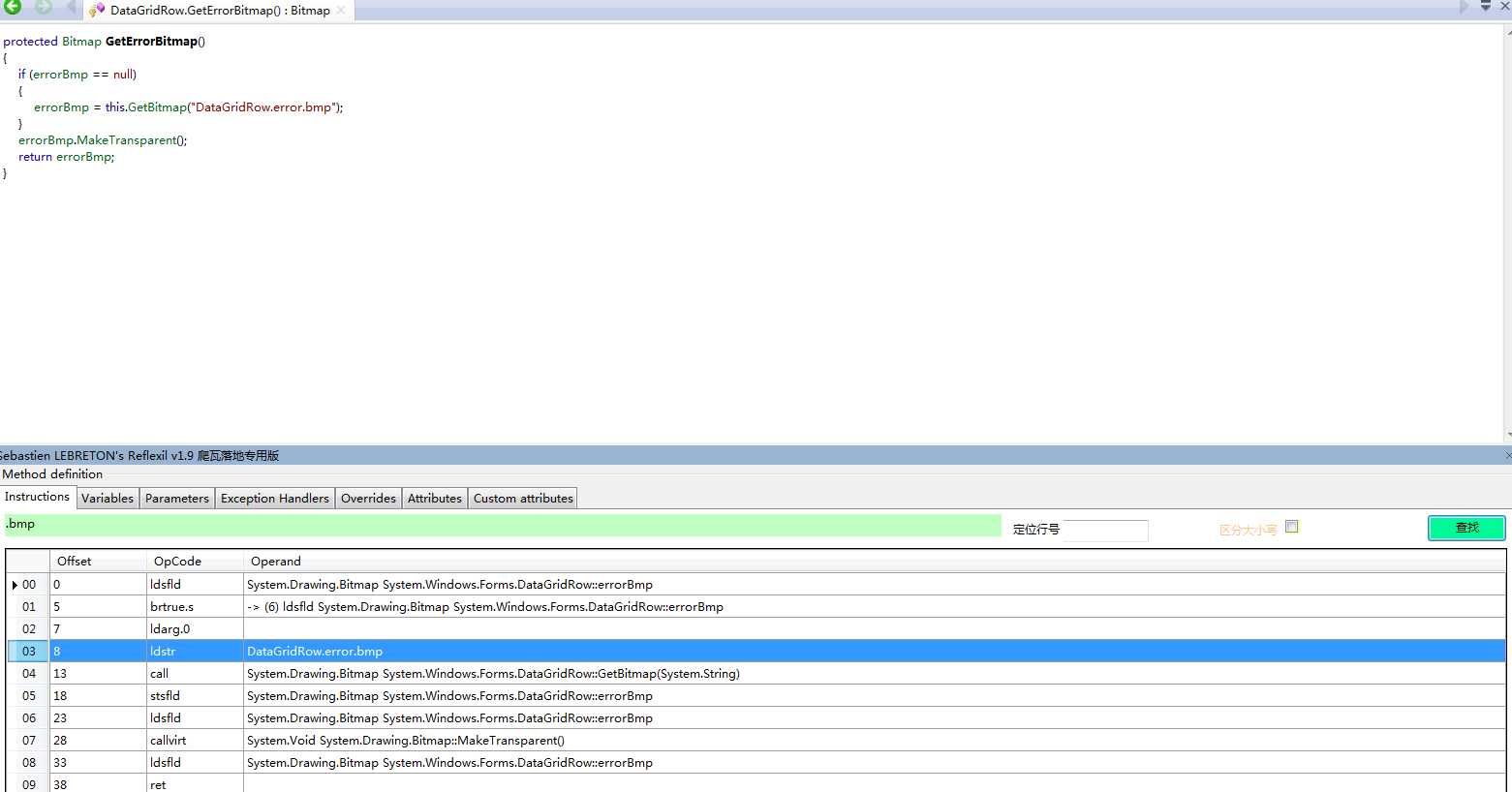Select the ret opcode cell
1512x792 pixels.
click(x=195, y=784)
